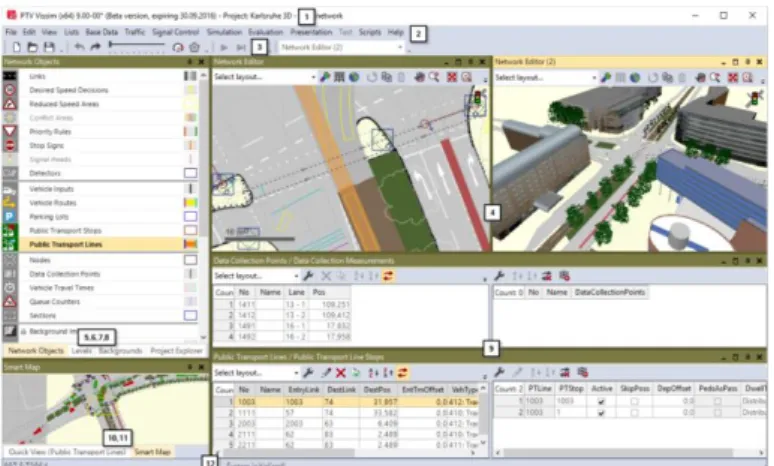Select public transport line row 1115

[347, 413]
